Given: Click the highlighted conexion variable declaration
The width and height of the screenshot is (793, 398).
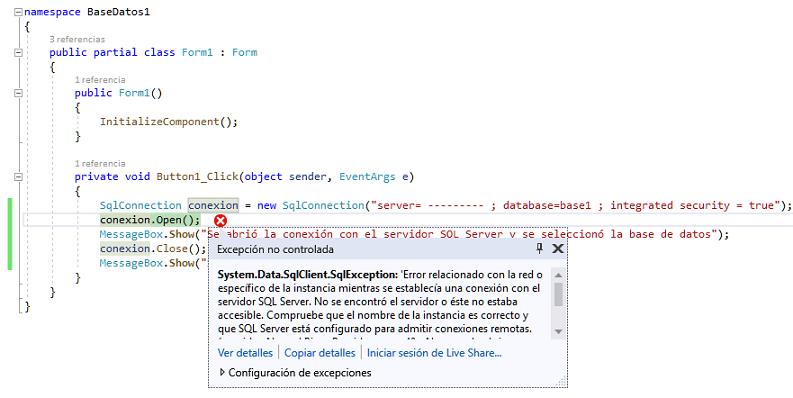Looking at the screenshot, I should click(213, 205).
